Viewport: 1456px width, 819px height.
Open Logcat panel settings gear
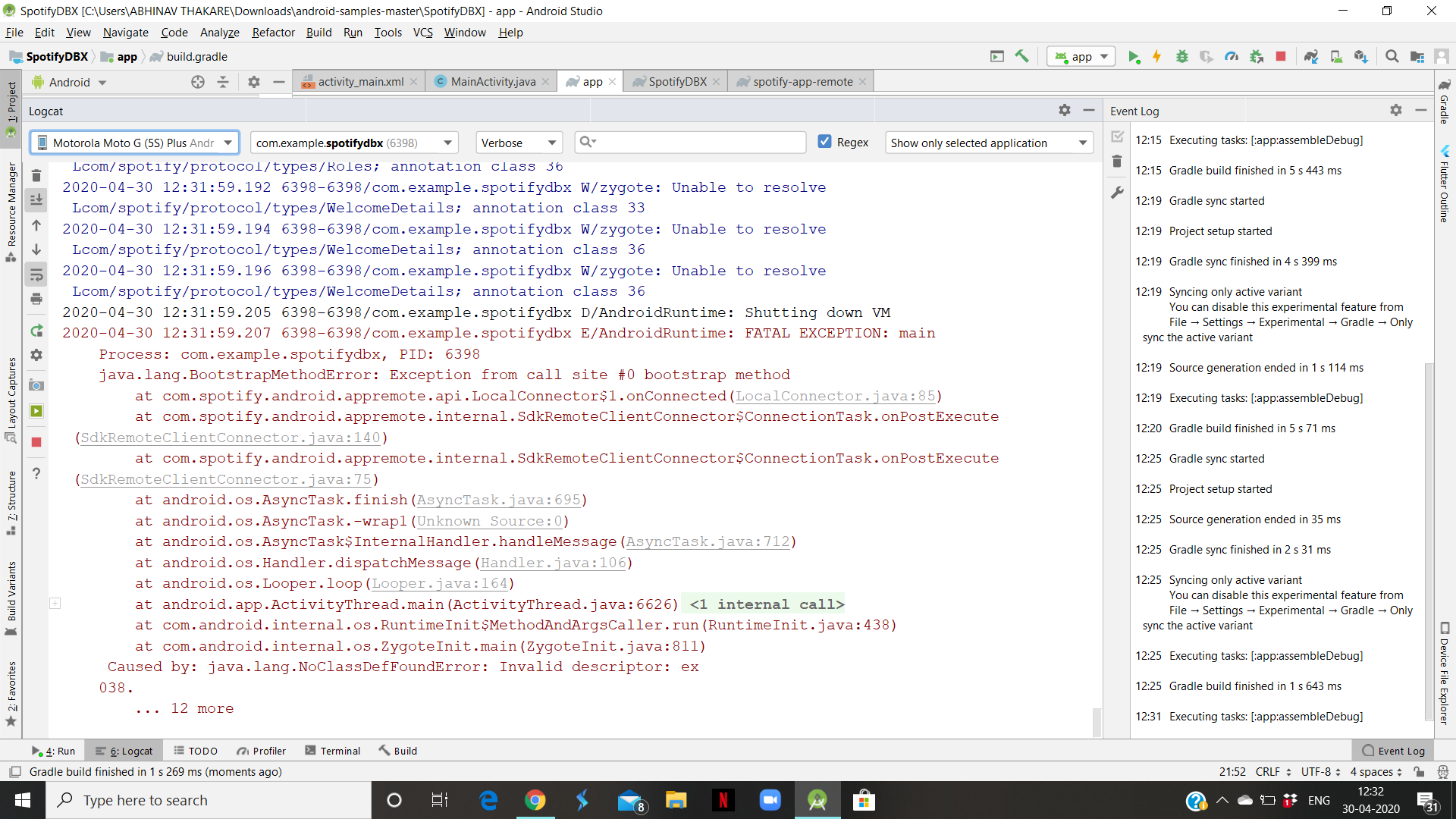tap(1065, 110)
